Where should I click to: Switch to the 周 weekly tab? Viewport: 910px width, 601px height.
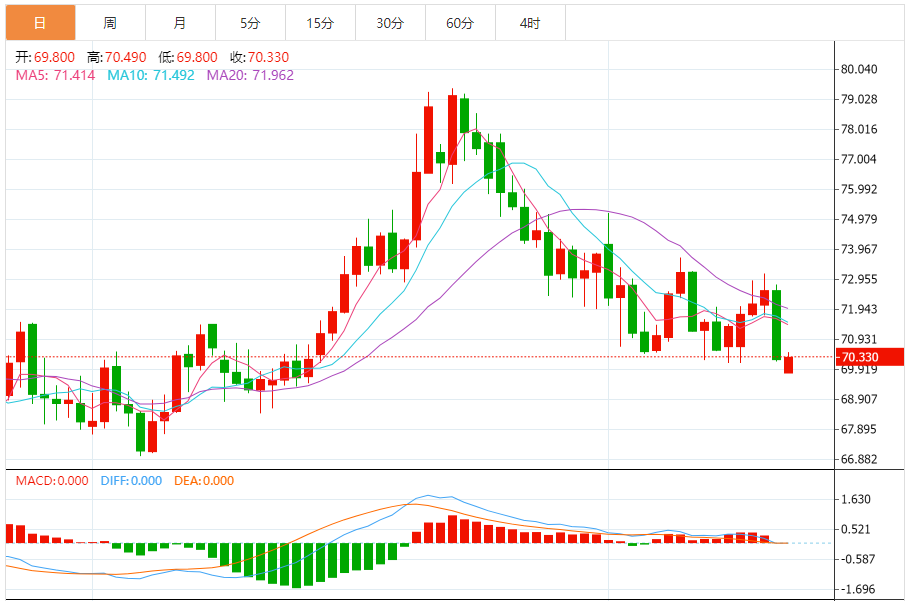click(x=110, y=23)
